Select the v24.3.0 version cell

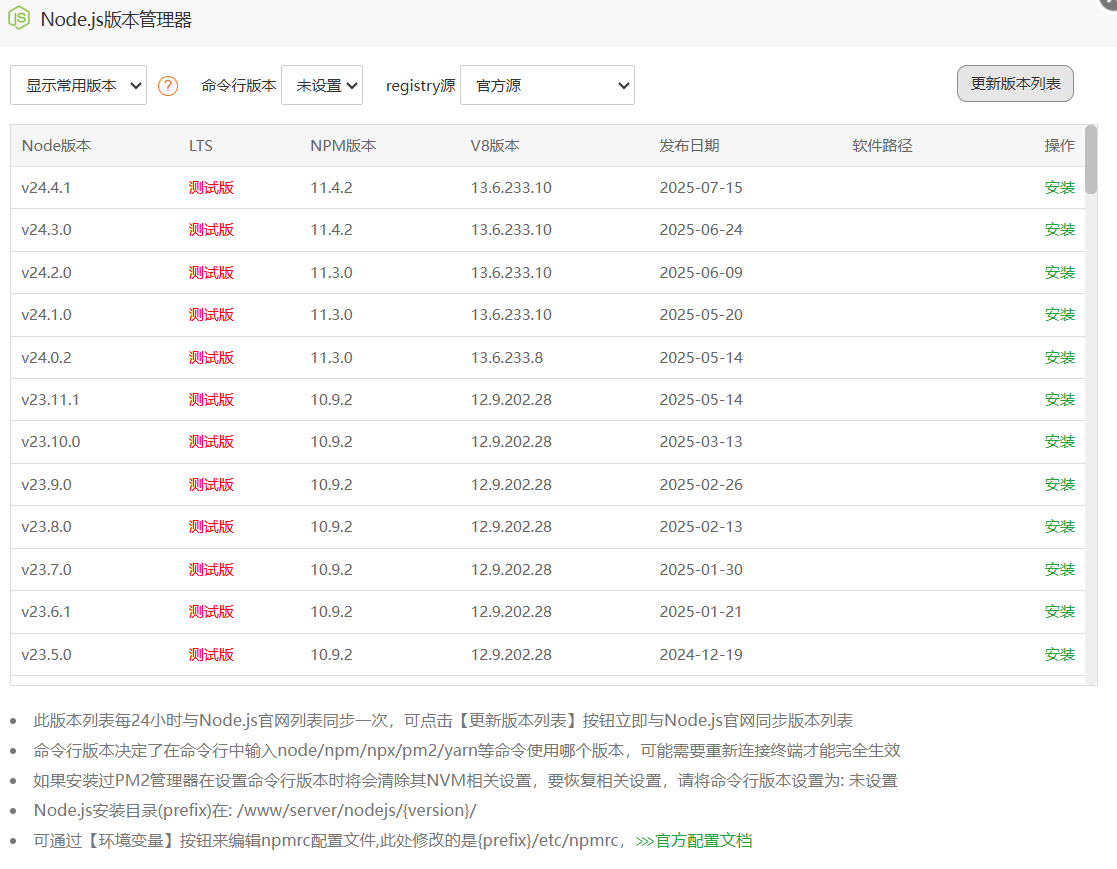pos(46,229)
